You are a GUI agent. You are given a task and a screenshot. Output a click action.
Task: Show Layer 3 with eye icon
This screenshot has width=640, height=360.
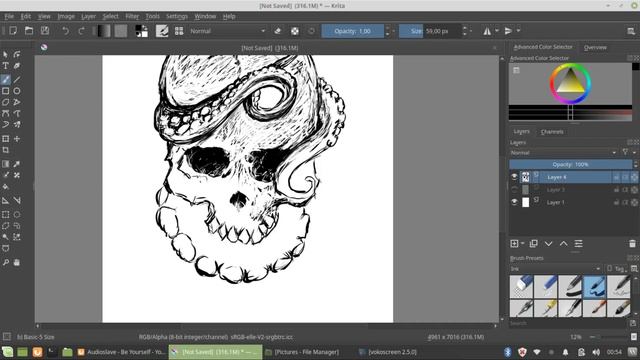(x=514, y=189)
